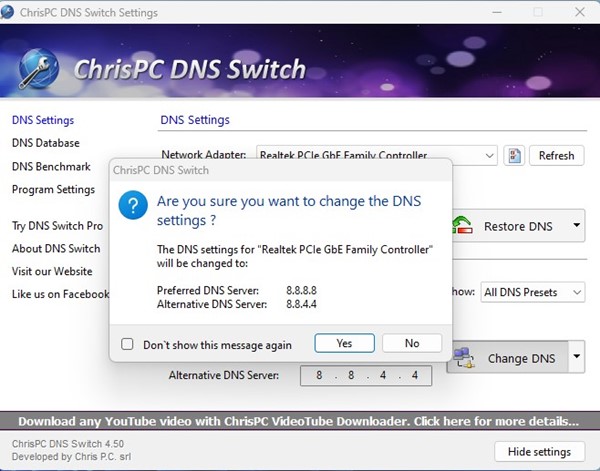Expand the Change DNS arrow menu
Viewport: 600px width, 471px height.
576,355
